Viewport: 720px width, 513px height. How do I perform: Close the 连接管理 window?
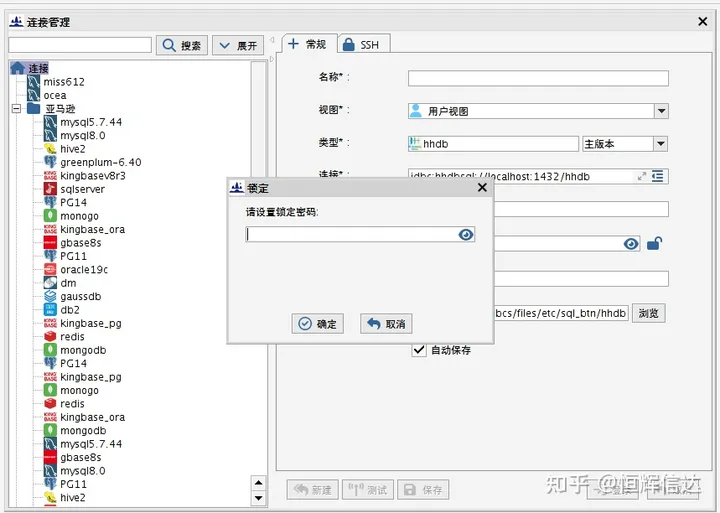click(x=702, y=22)
